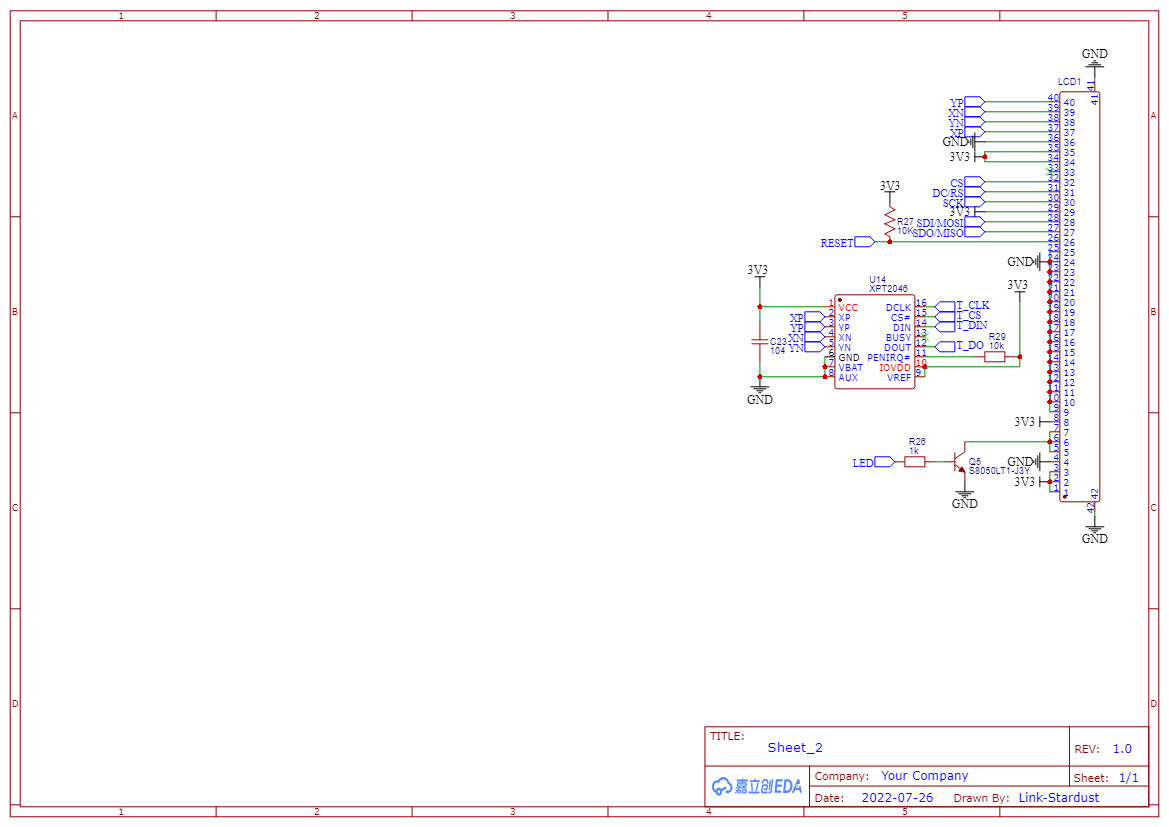
Task: Click the 3V3 symbol on LCD1 pin 29
Action: point(965,213)
